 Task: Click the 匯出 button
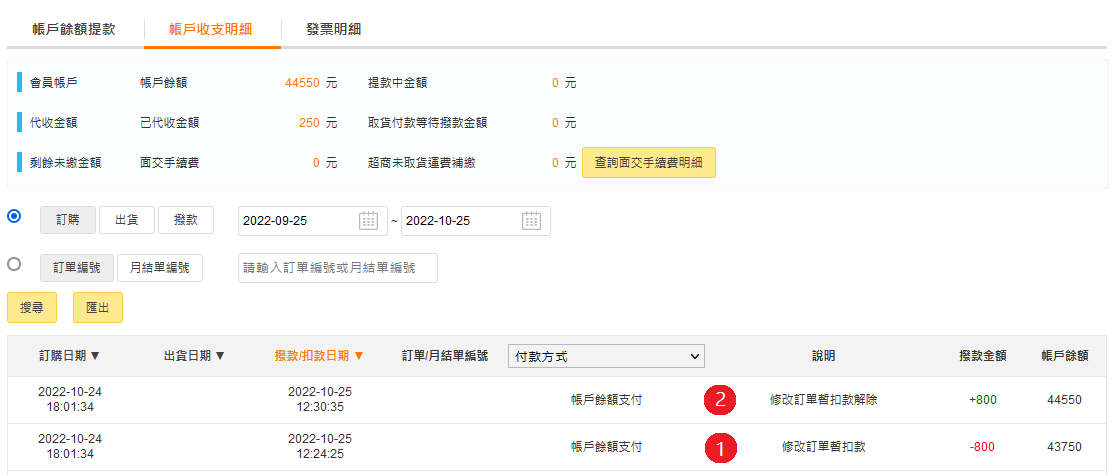98,308
